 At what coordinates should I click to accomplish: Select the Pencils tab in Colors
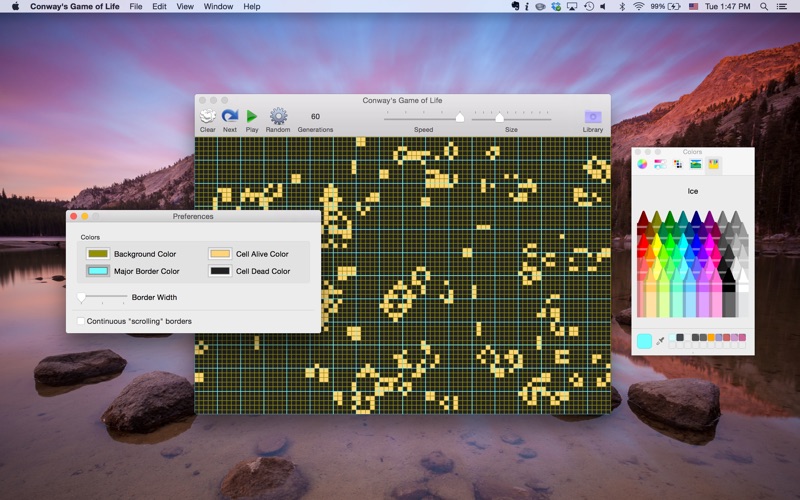(713, 164)
